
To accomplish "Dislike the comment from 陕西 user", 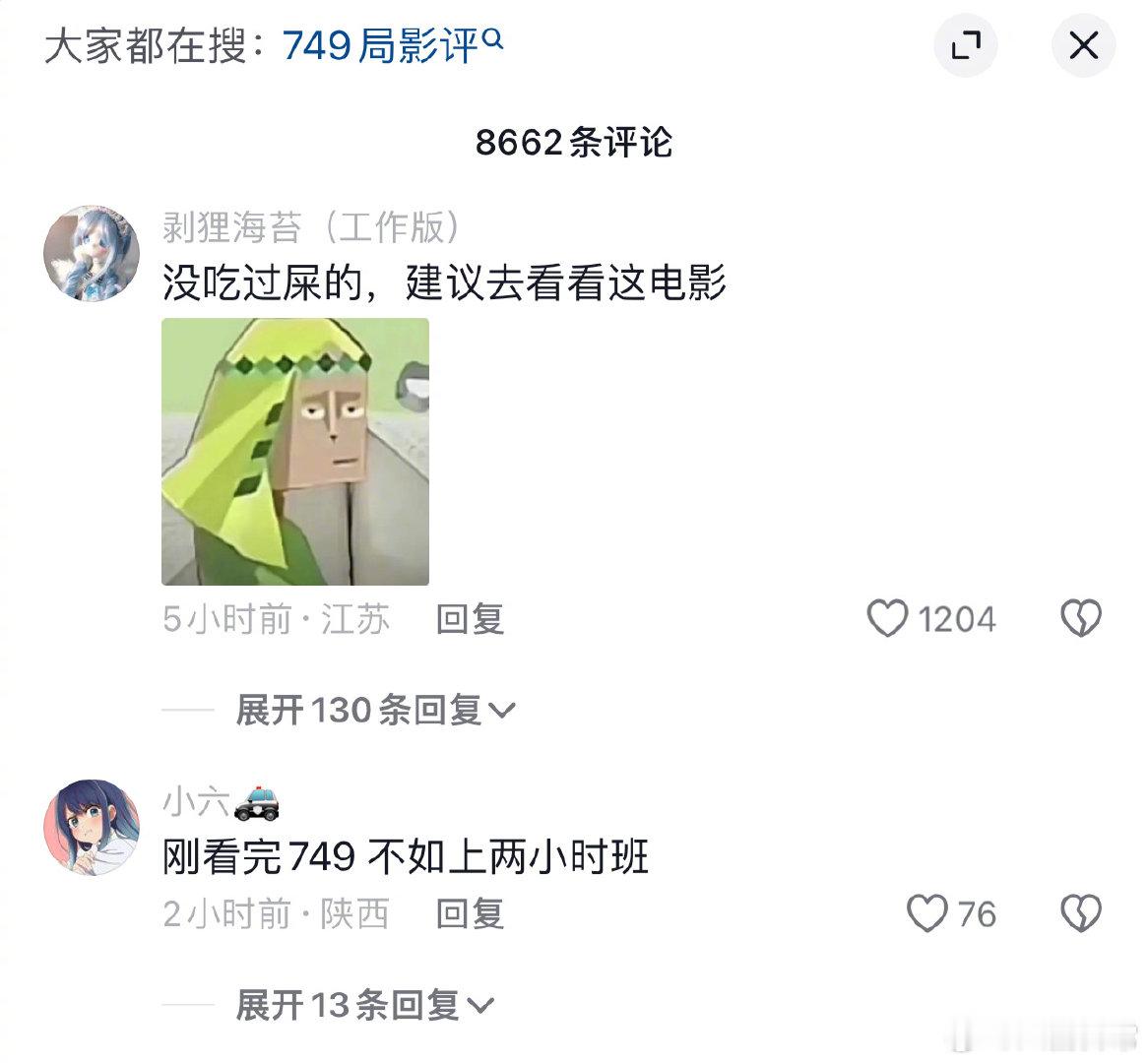I will point(1081,913).
